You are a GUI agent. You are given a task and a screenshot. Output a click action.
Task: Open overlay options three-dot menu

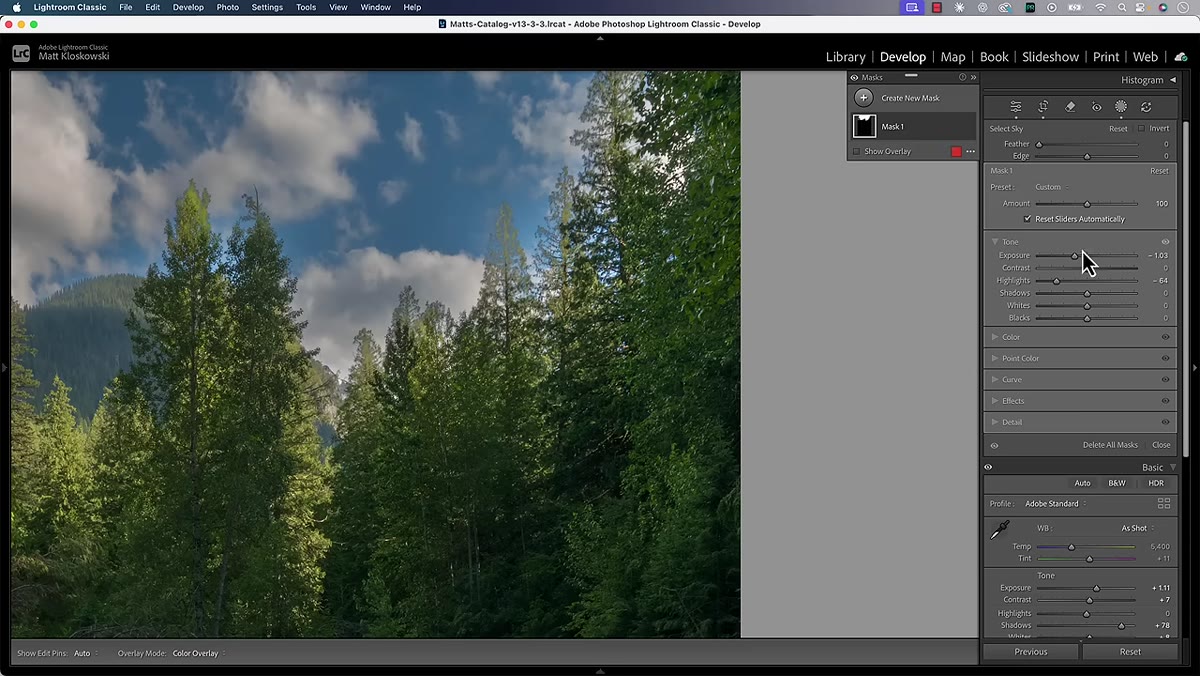click(x=970, y=152)
